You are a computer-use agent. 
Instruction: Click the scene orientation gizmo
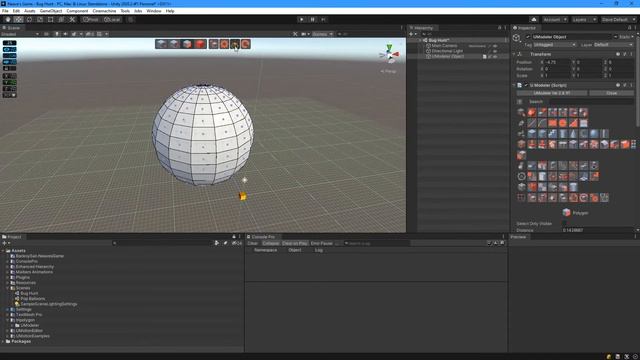(390, 54)
